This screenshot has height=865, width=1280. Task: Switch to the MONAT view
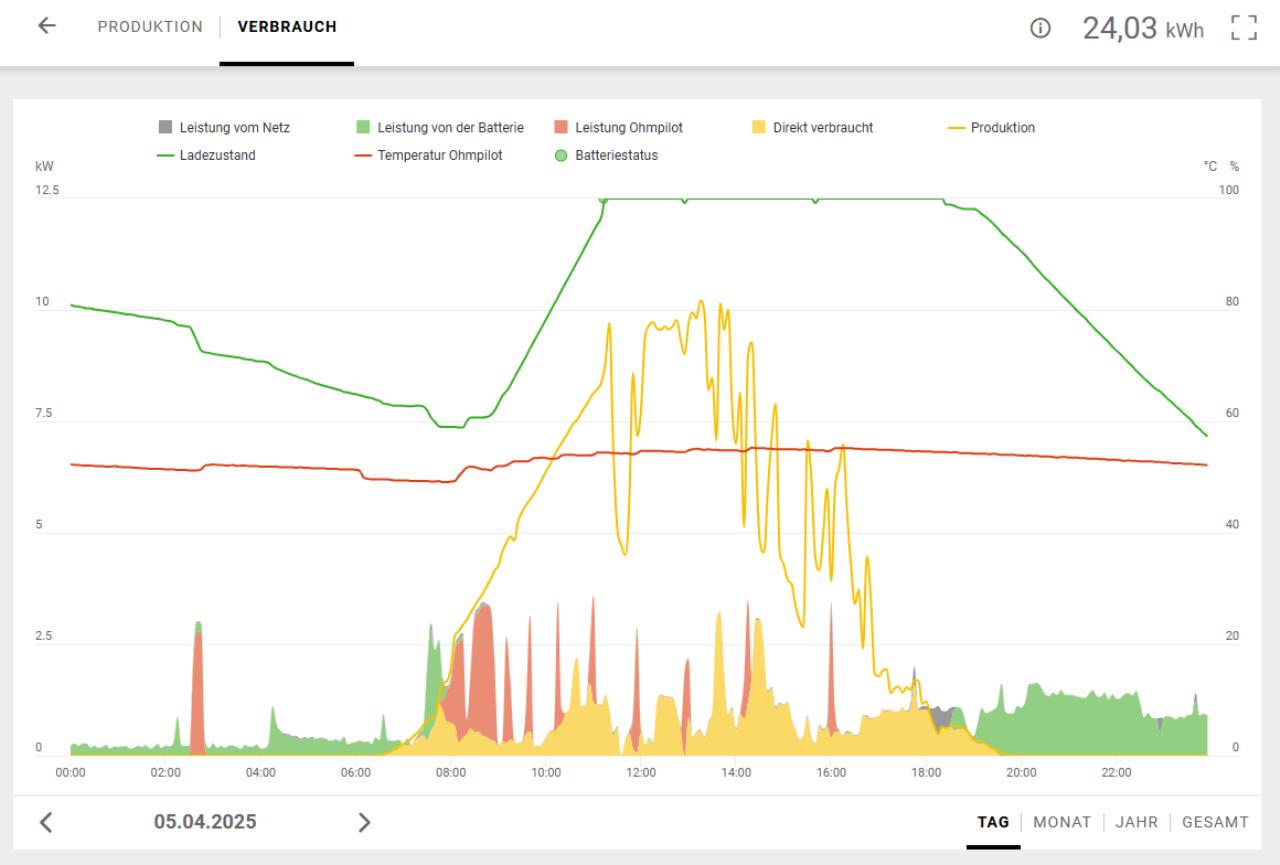pyautogui.click(x=1062, y=822)
